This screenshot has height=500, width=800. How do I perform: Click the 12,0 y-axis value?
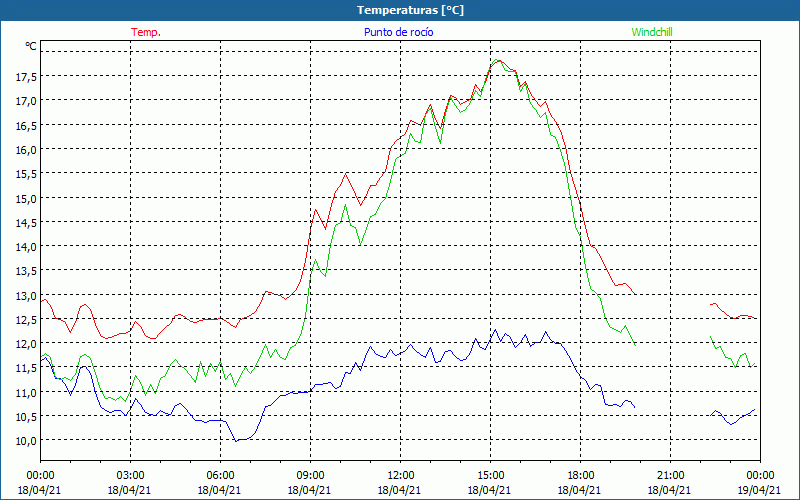coord(26,344)
